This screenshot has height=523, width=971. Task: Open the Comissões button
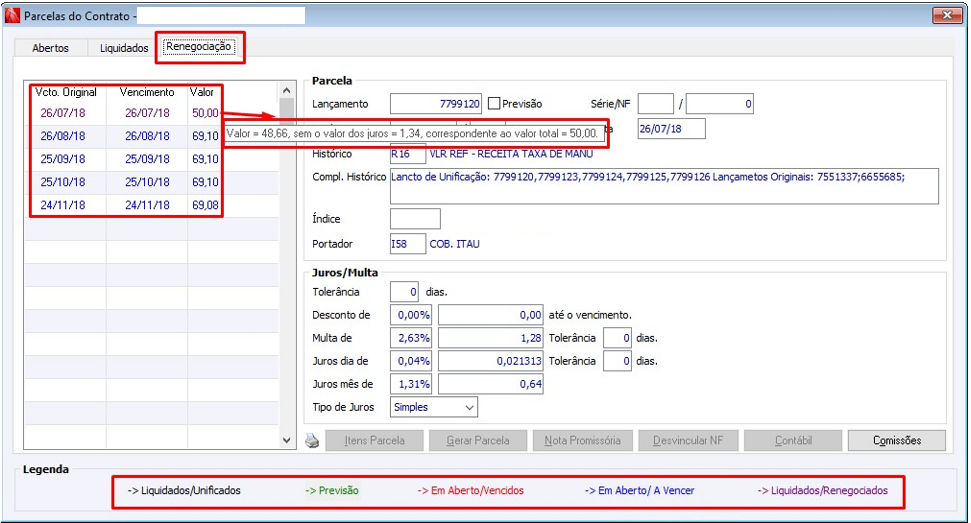pos(897,441)
